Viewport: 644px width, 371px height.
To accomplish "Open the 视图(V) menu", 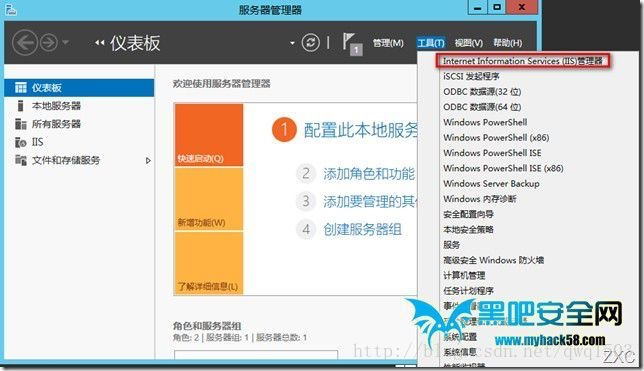I will pos(469,43).
